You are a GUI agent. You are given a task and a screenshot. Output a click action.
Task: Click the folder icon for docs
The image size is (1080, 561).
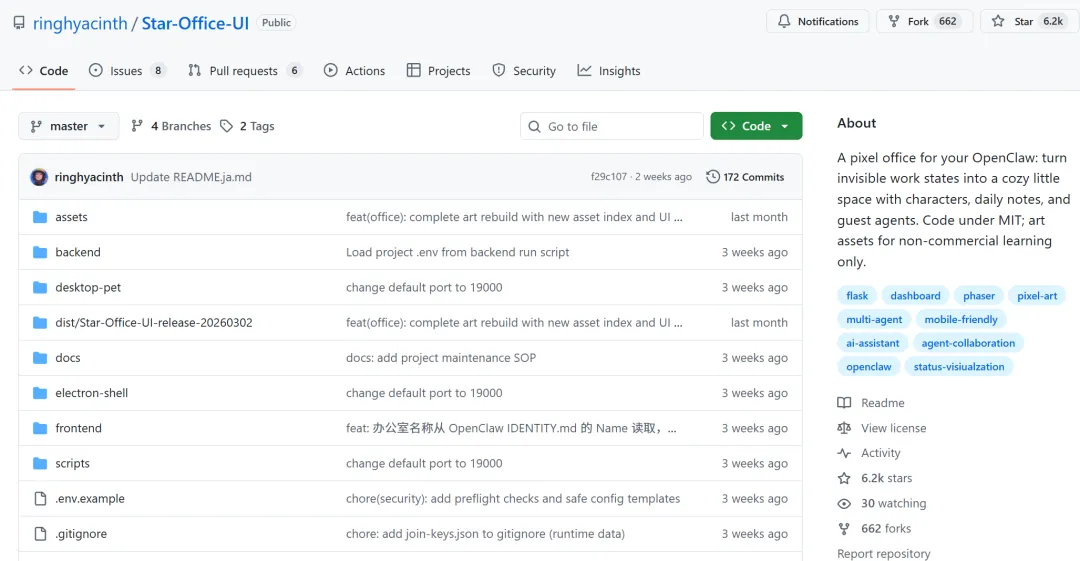tap(40, 358)
